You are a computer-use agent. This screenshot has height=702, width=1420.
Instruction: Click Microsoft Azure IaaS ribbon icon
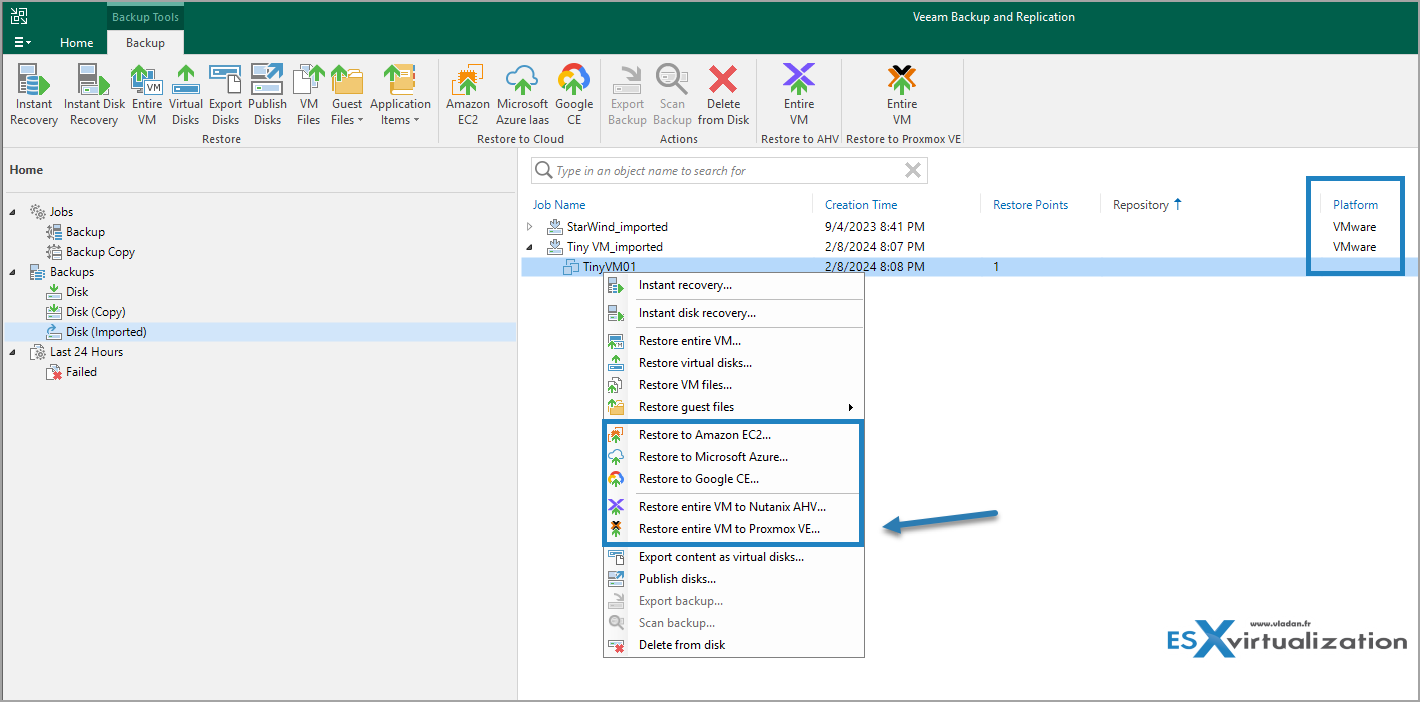coord(522,95)
